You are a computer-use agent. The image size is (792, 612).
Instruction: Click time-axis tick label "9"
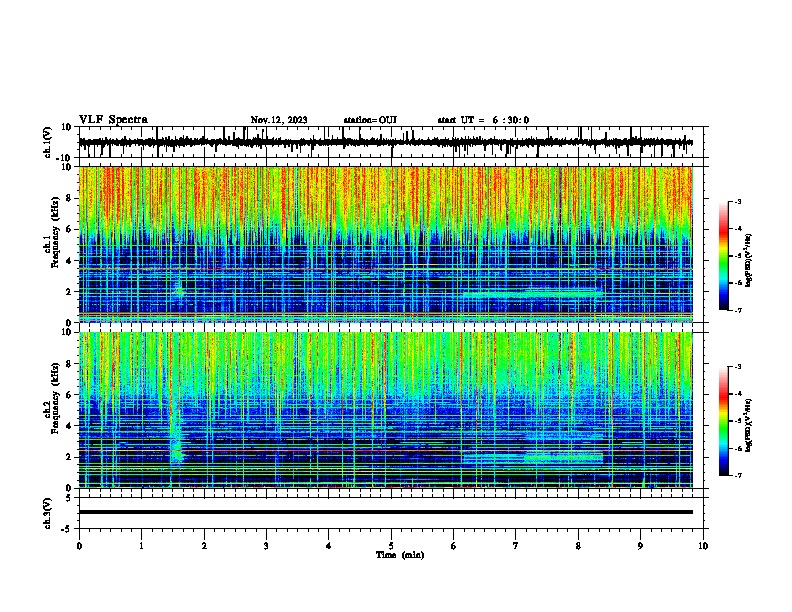pos(640,546)
